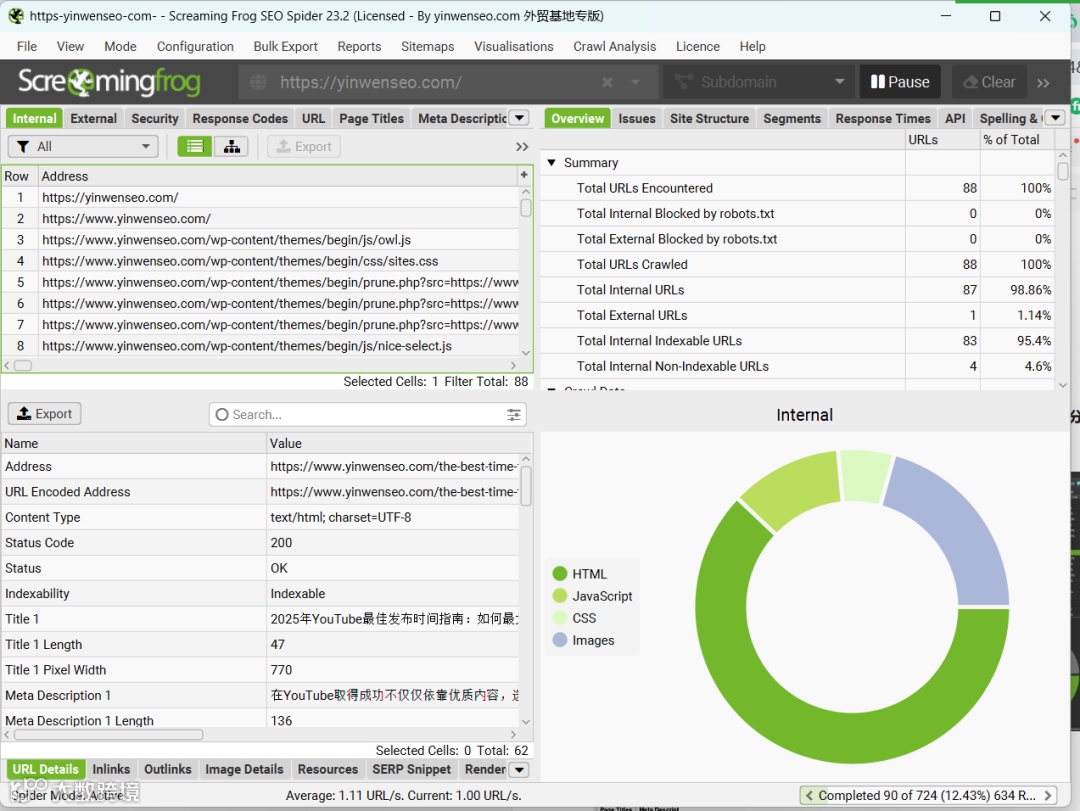
Task: Pause the running crawl
Action: pyautogui.click(x=900, y=82)
